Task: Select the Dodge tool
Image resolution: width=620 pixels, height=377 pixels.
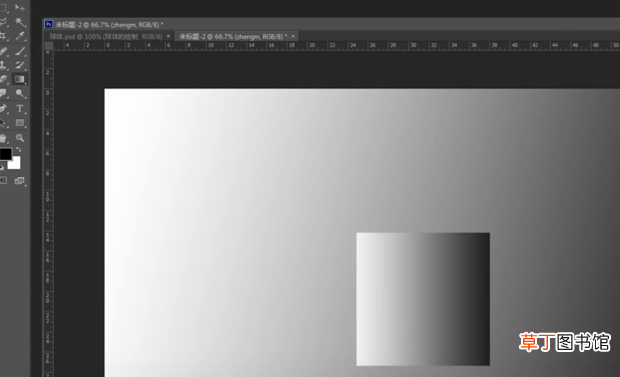Action: click(20, 94)
